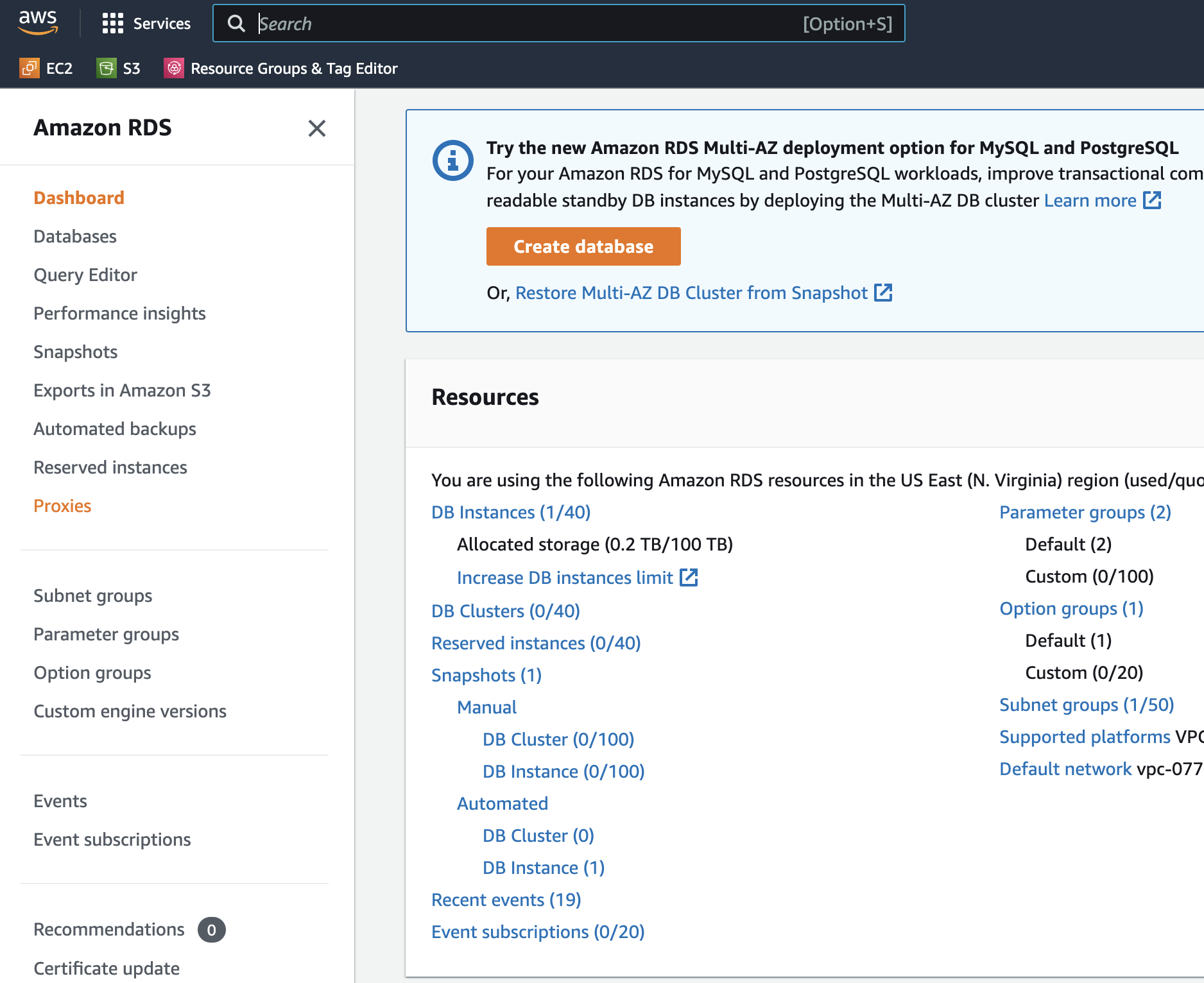Click the Resources section heading

click(x=485, y=397)
